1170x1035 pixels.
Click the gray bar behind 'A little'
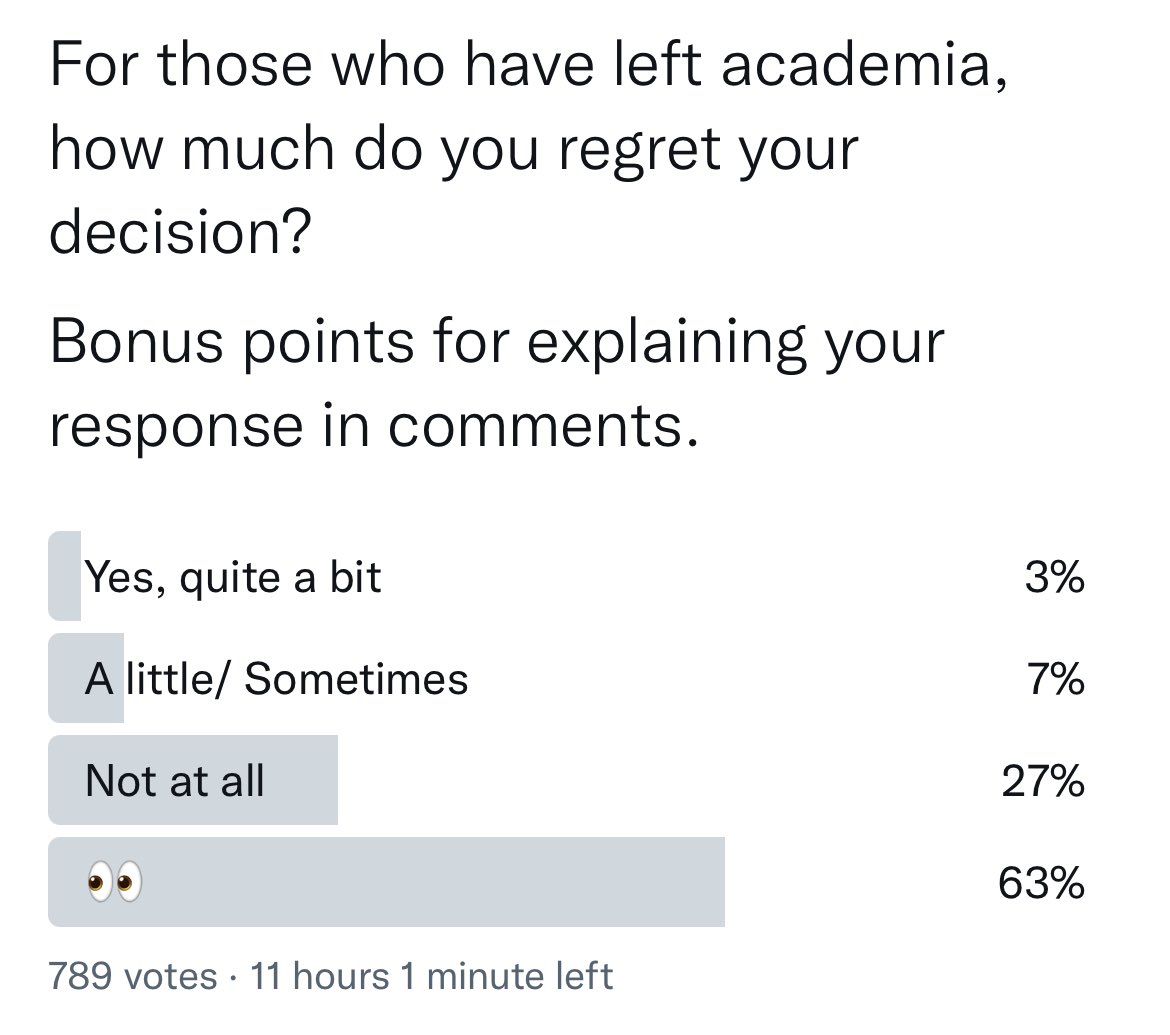click(x=86, y=678)
